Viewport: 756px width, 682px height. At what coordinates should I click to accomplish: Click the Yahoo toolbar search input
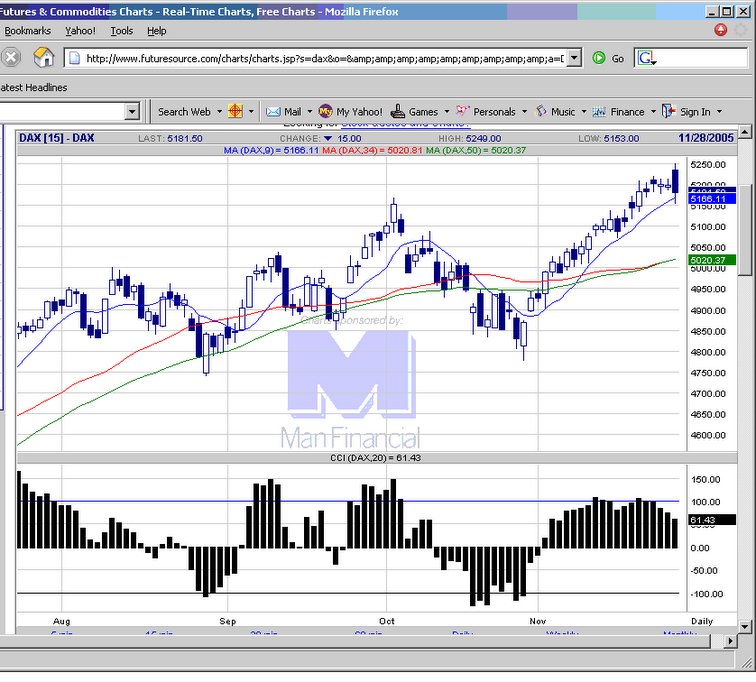click(x=63, y=112)
